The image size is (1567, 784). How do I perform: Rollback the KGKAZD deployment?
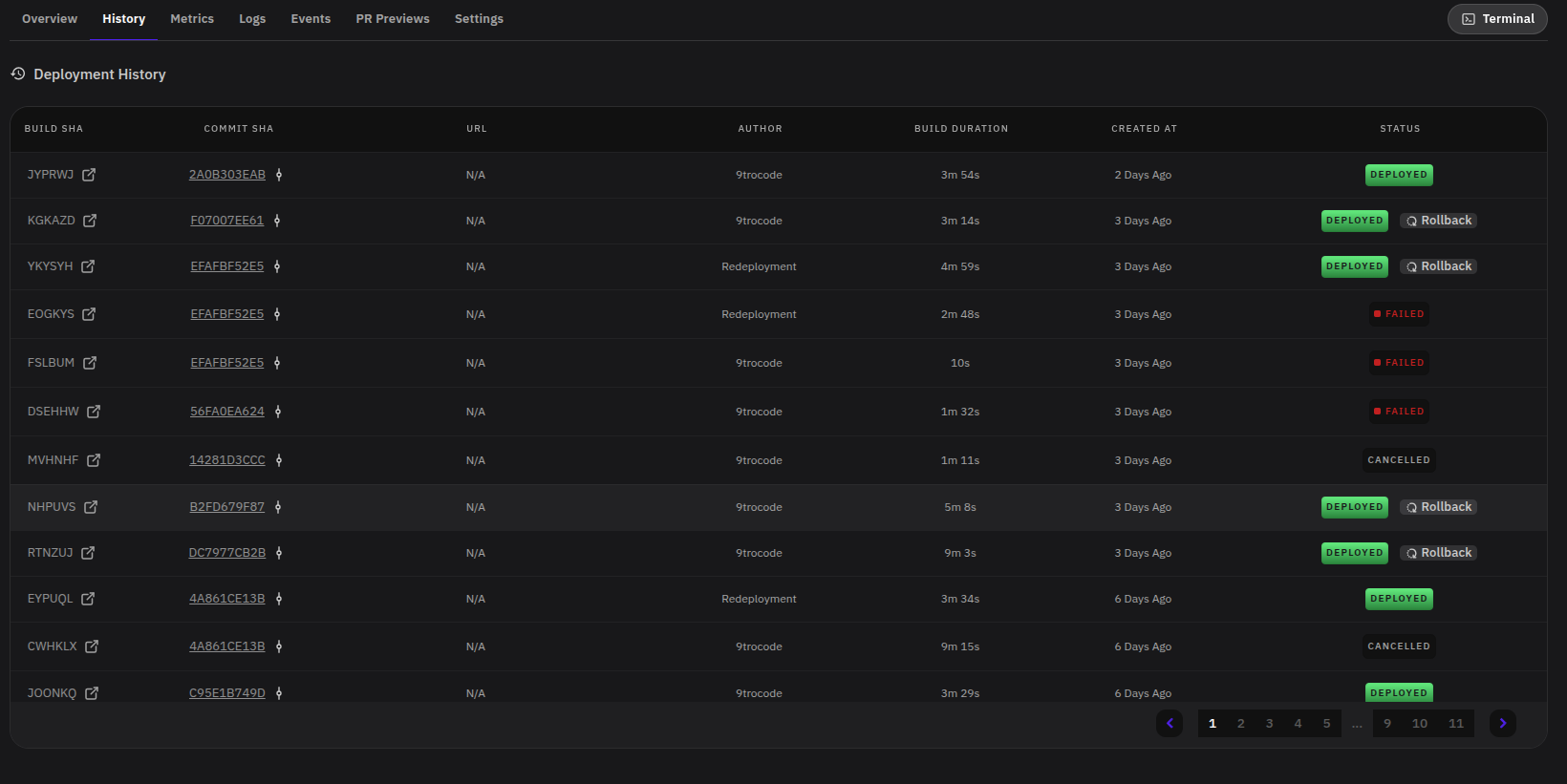tap(1439, 221)
